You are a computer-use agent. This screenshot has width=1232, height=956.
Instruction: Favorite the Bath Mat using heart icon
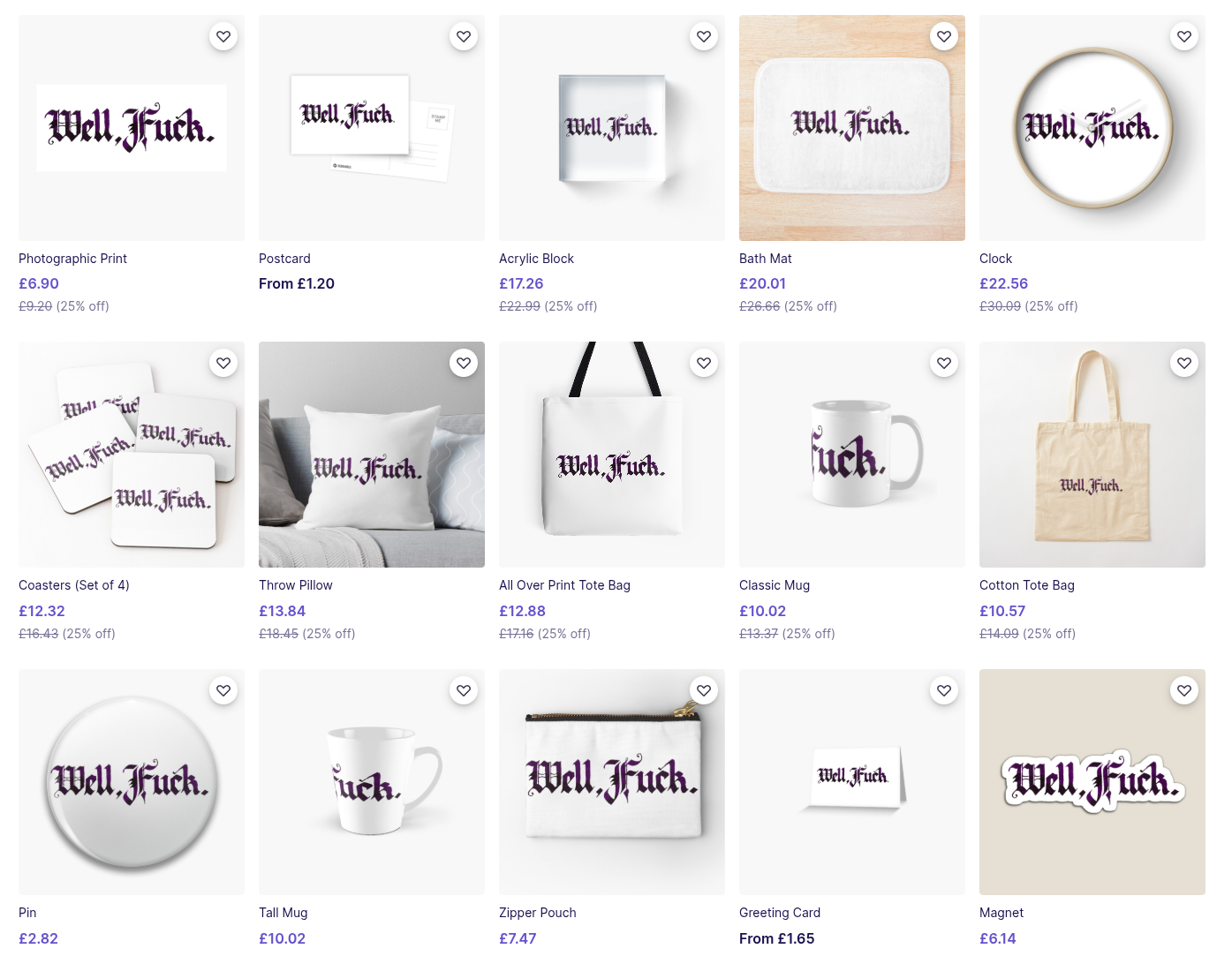(x=944, y=36)
